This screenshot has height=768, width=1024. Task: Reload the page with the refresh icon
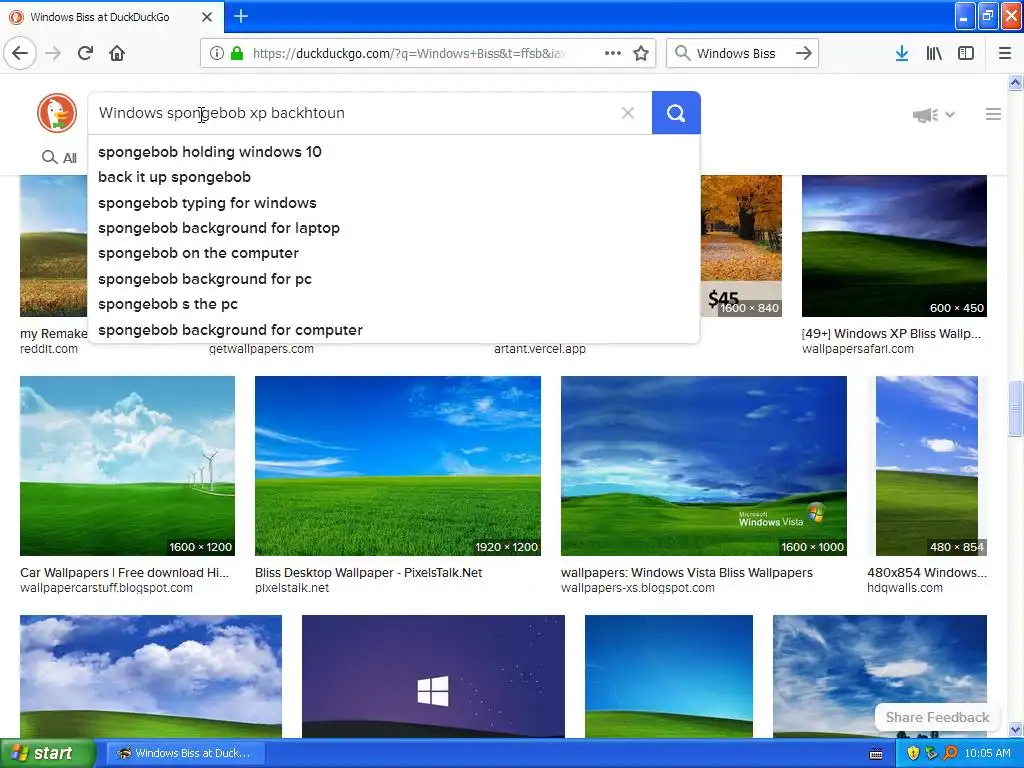pyautogui.click(x=85, y=53)
